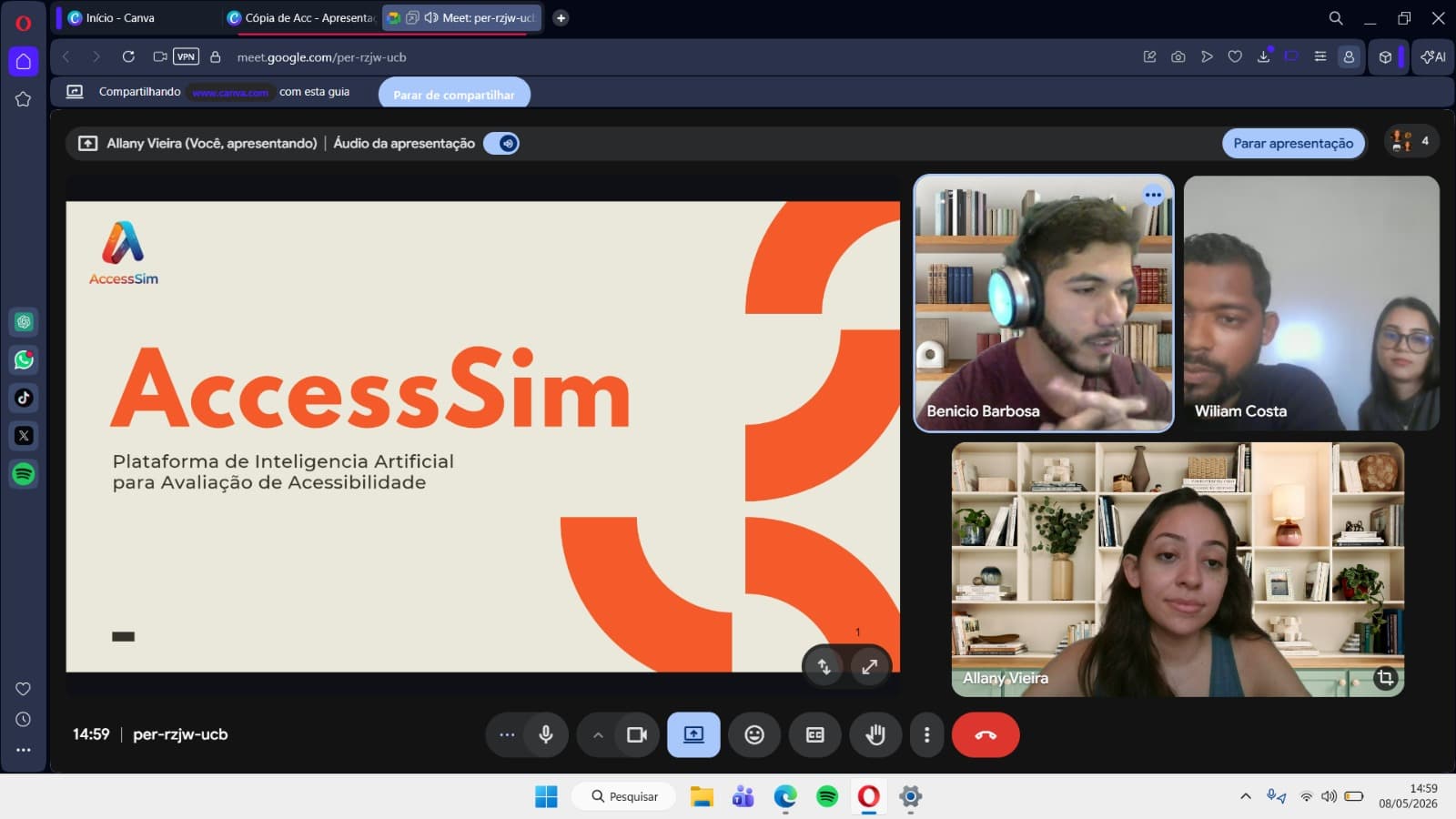Click the Pesquisar taskbar search box
This screenshot has height=819, width=1456.
click(x=623, y=796)
